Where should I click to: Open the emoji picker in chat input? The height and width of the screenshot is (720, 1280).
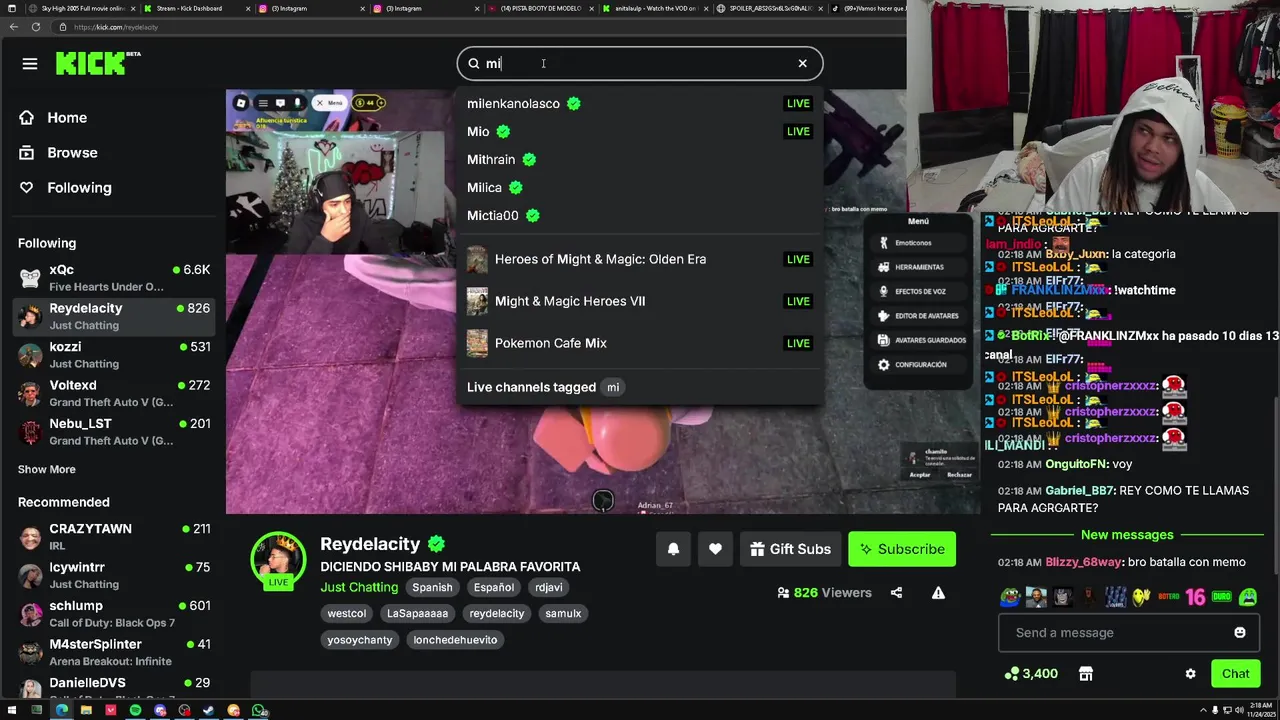click(1240, 633)
